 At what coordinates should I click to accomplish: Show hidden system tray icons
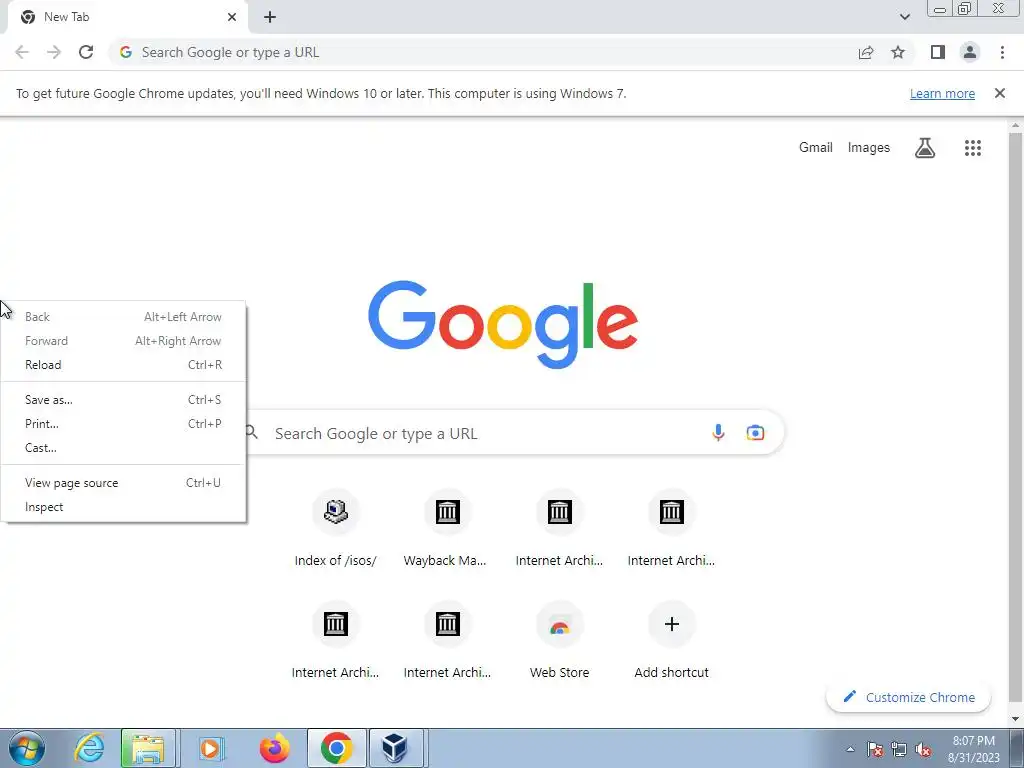click(x=850, y=750)
